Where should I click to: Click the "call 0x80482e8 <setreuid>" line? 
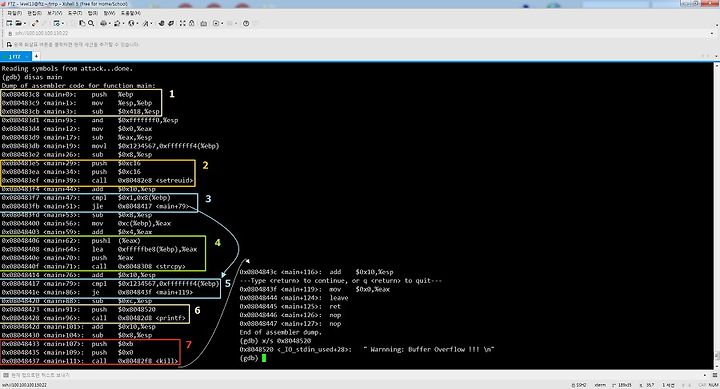(97, 180)
